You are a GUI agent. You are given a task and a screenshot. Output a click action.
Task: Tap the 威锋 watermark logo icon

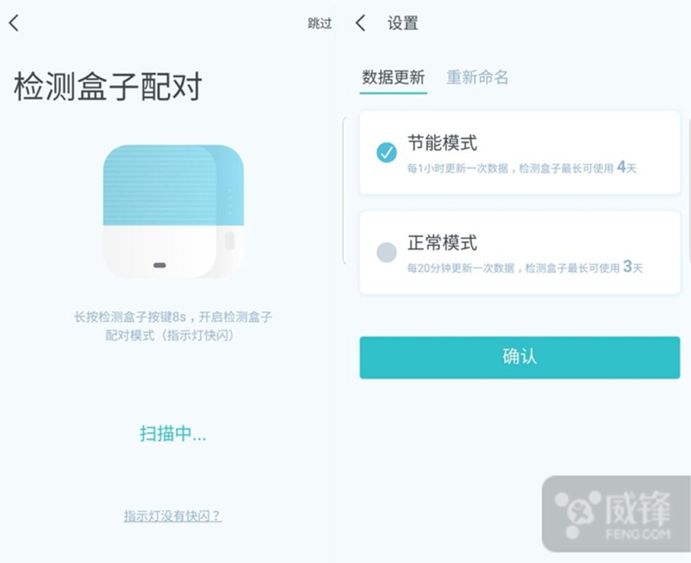(577, 513)
